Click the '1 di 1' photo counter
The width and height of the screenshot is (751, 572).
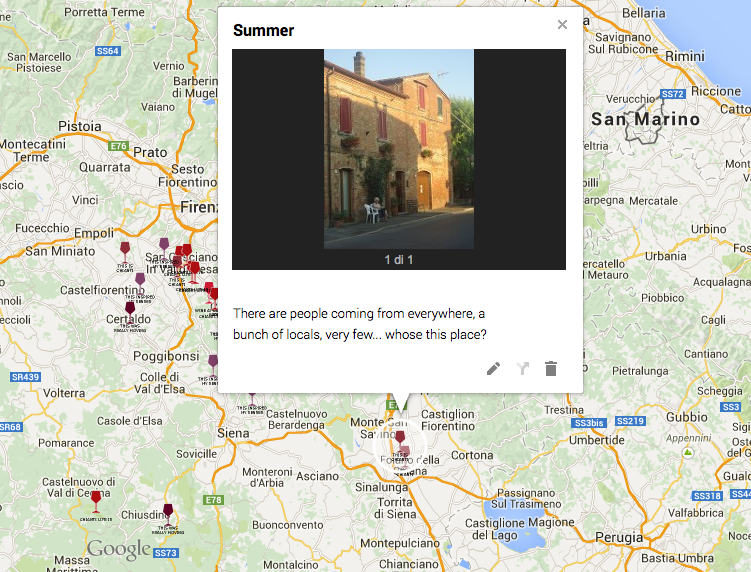click(398, 260)
